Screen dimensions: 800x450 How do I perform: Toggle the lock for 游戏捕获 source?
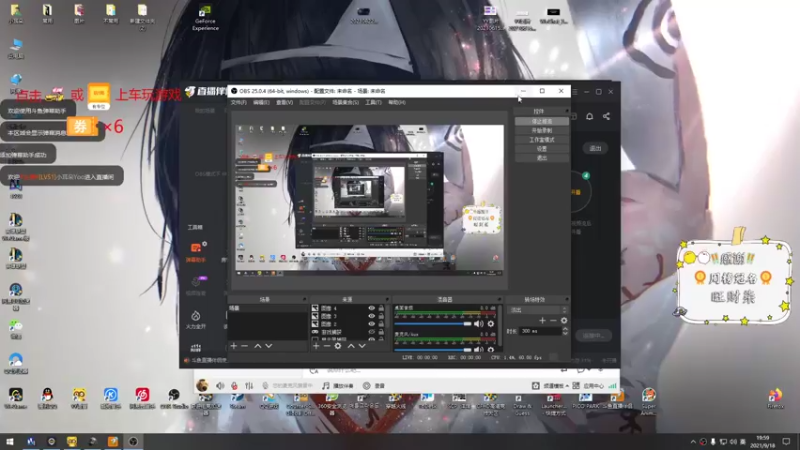point(381,332)
